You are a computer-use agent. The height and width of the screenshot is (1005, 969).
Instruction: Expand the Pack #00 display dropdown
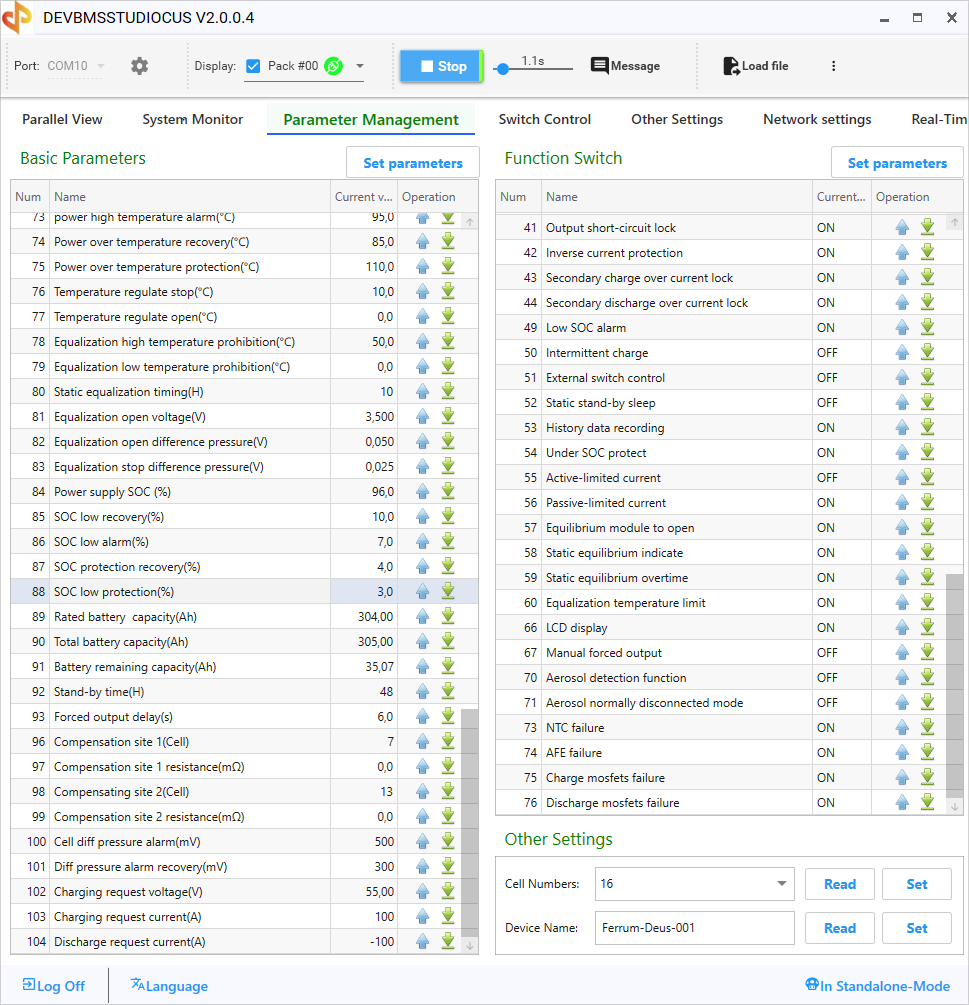[359, 67]
